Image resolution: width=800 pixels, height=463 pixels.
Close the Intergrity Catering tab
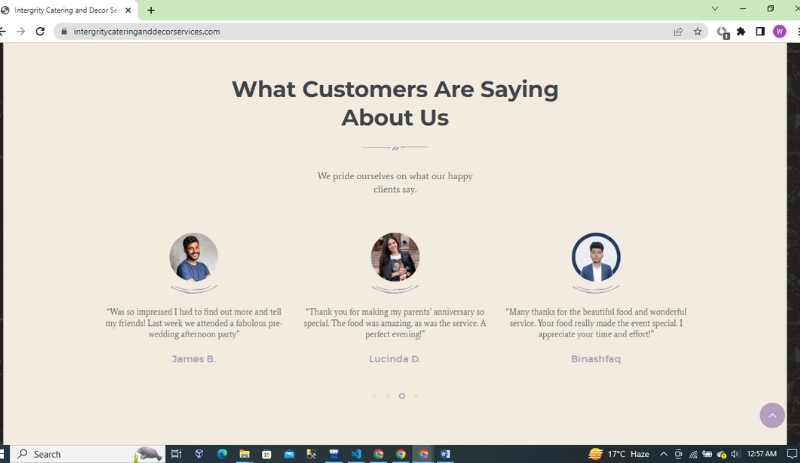(128, 10)
